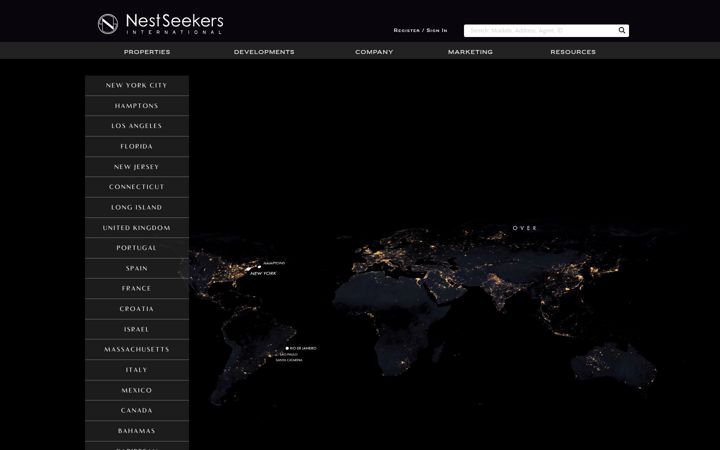The height and width of the screenshot is (450, 720).
Task: Pick France in the region list
Action: pos(137,288)
